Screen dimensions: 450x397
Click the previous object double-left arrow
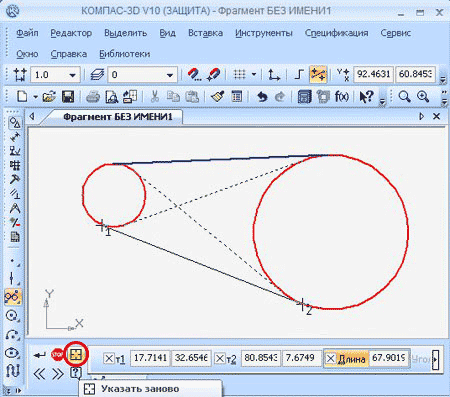point(39,374)
